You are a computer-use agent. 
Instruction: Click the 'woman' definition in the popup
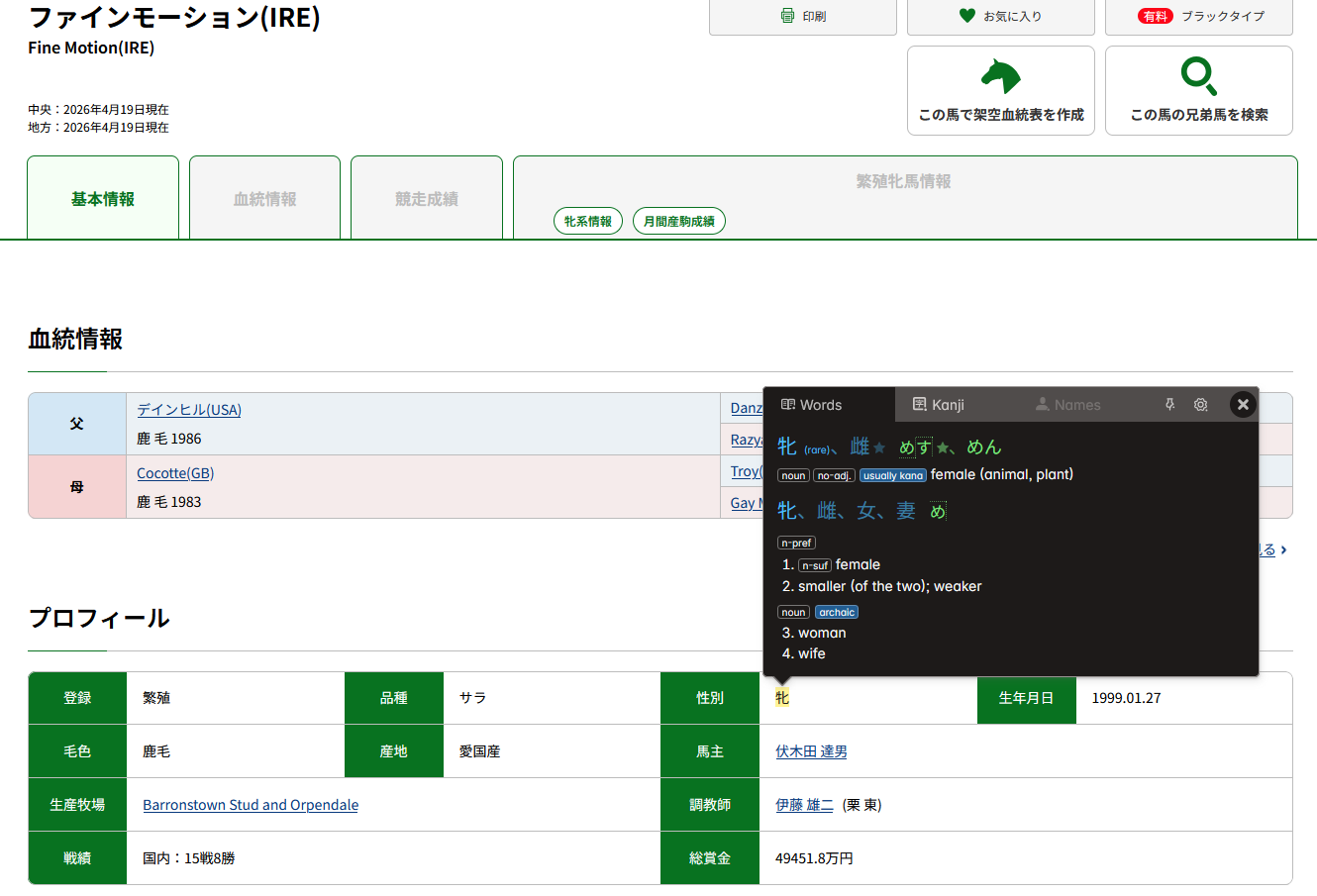(822, 633)
